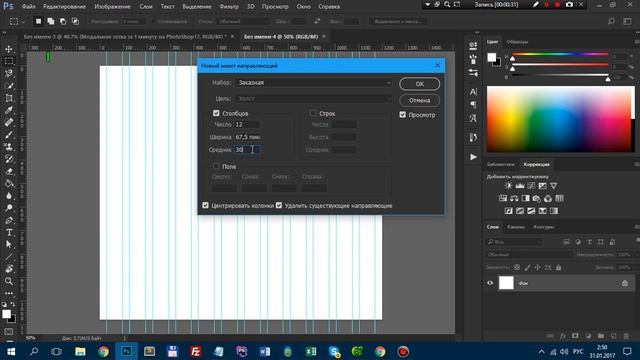Add a Levels adjustment
Image resolution: width=640 pixels, height=360 pixels.
click(520, 186)
